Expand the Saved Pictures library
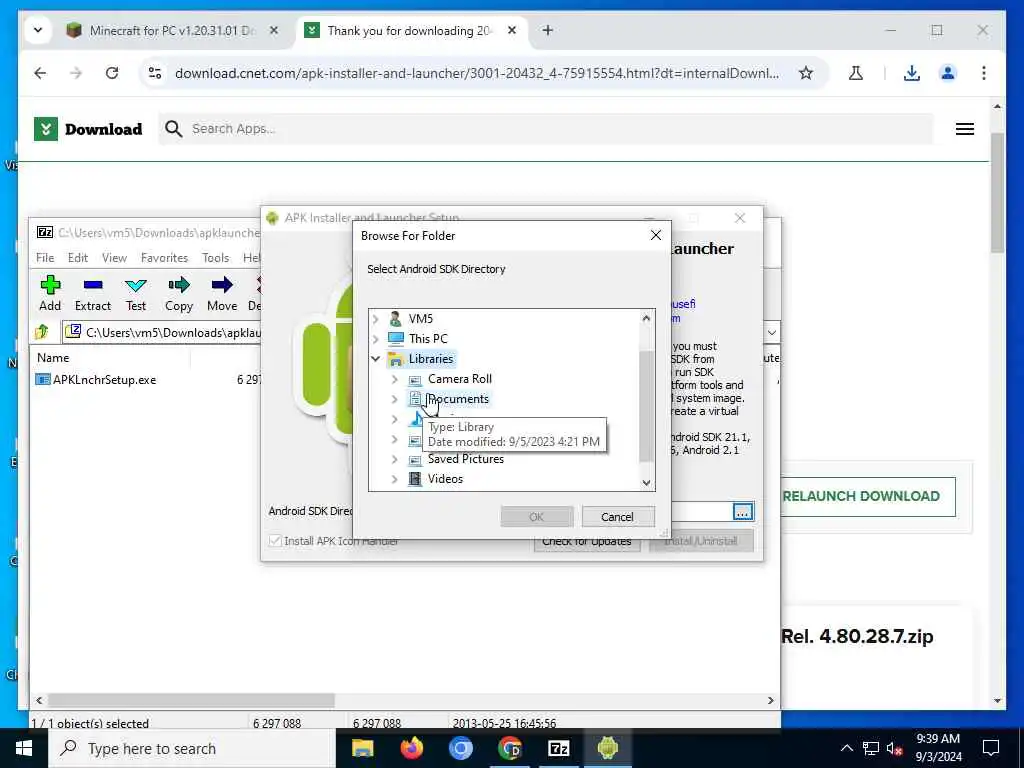Image resolution: width=1024 pixels, height=768 pixels. click(394, 459)
